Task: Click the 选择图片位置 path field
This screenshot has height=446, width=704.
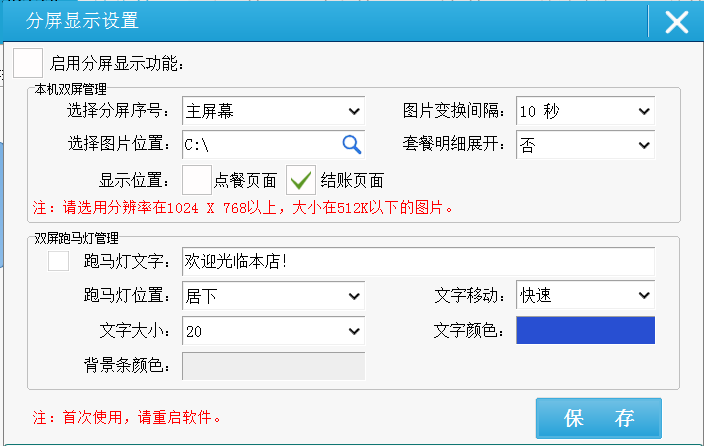Action: click(260, 145)
